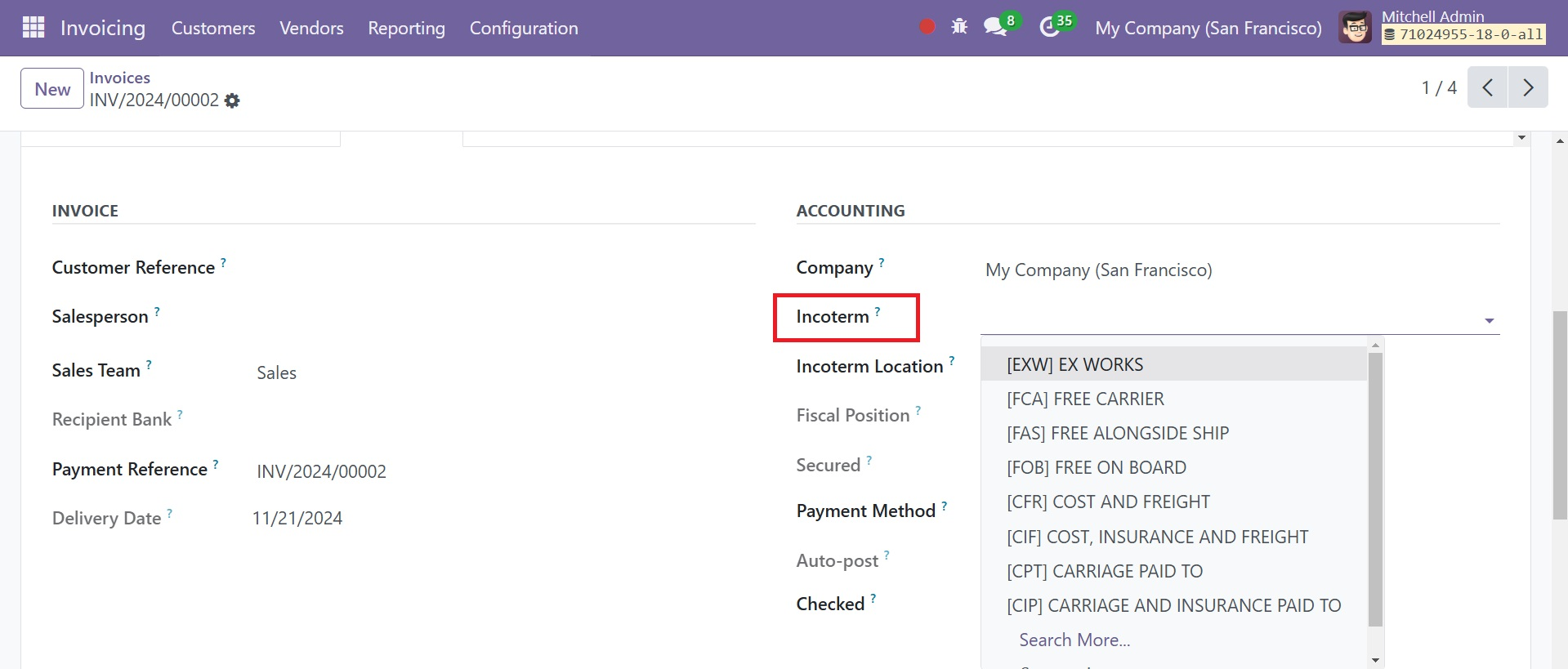Open the conversations chat icon
The height and width of the screenshot is (669, 1568).
(x=995, y=27)
